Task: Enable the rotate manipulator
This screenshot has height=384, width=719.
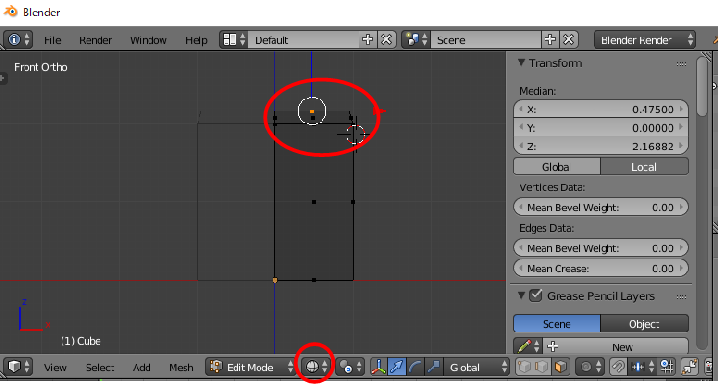Action: point(415,367)
